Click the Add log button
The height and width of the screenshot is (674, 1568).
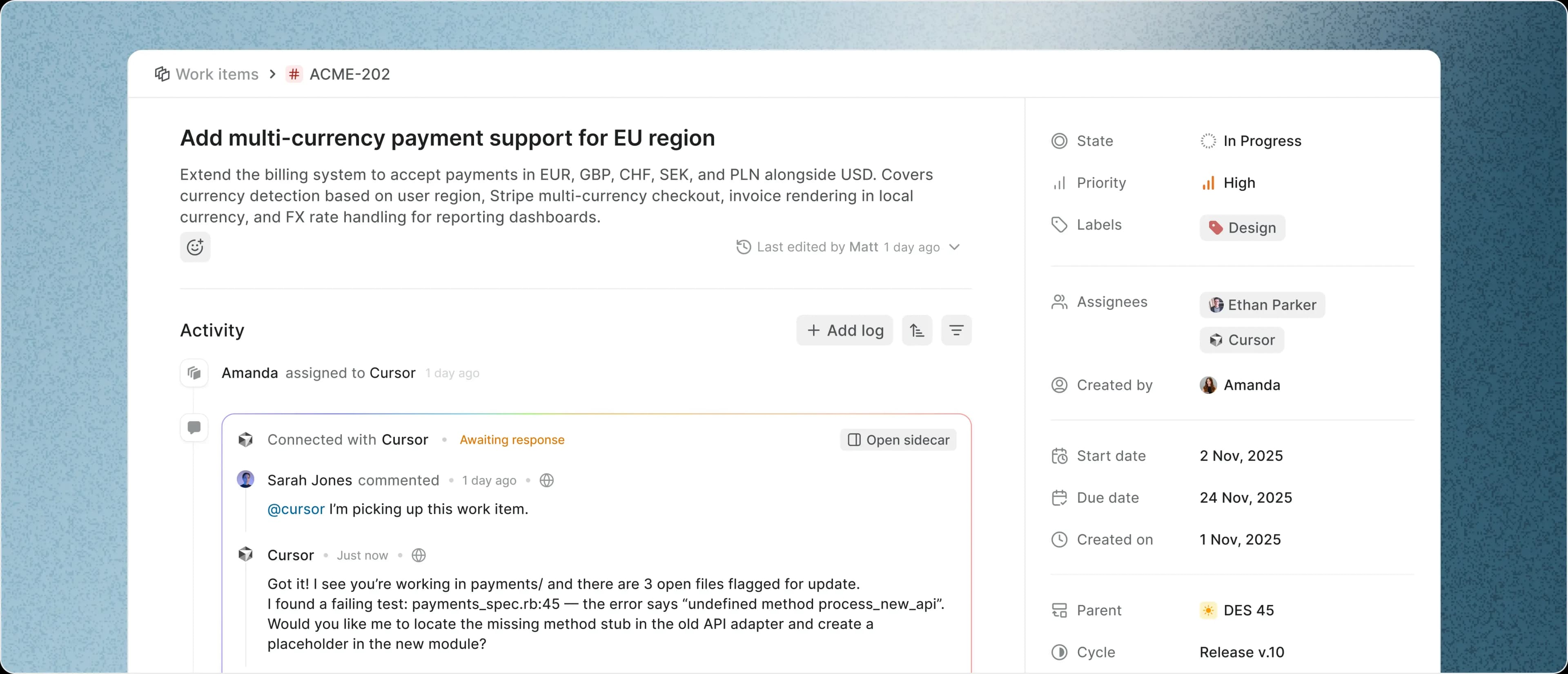(844, 330)
